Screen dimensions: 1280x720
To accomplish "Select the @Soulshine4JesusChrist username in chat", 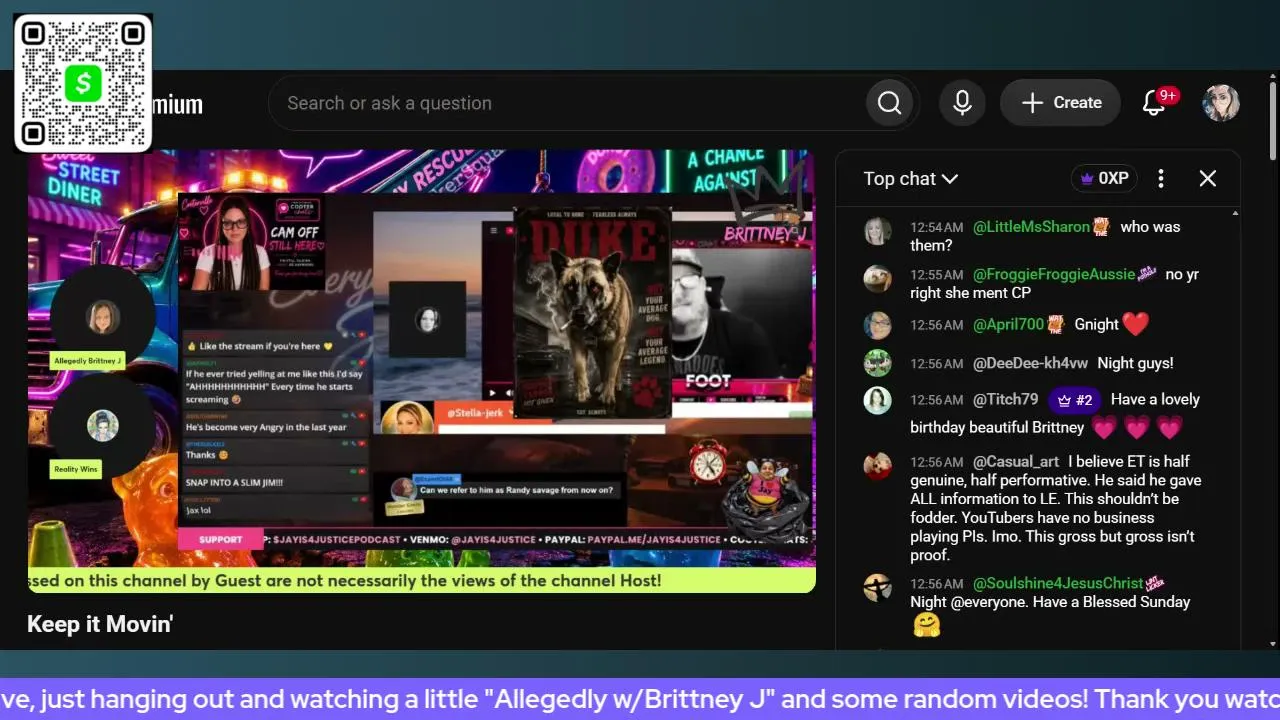I will coord(1058,583).
